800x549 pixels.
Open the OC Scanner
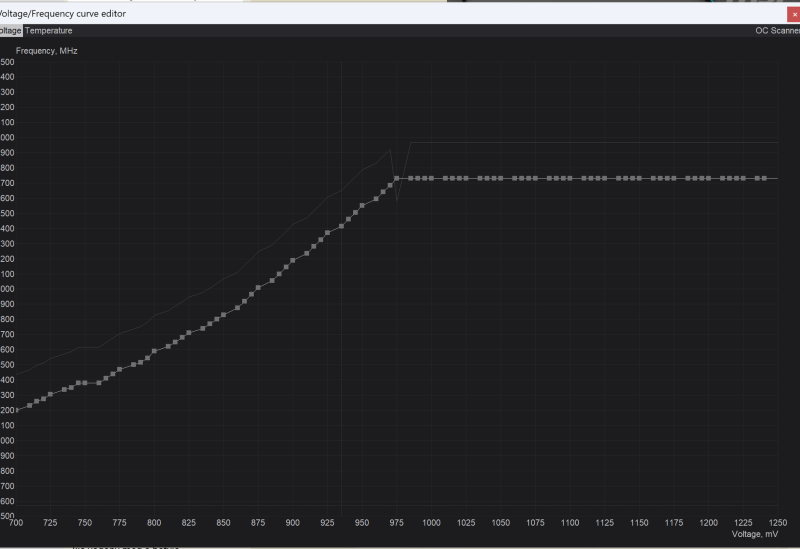(x=778, y=31)
